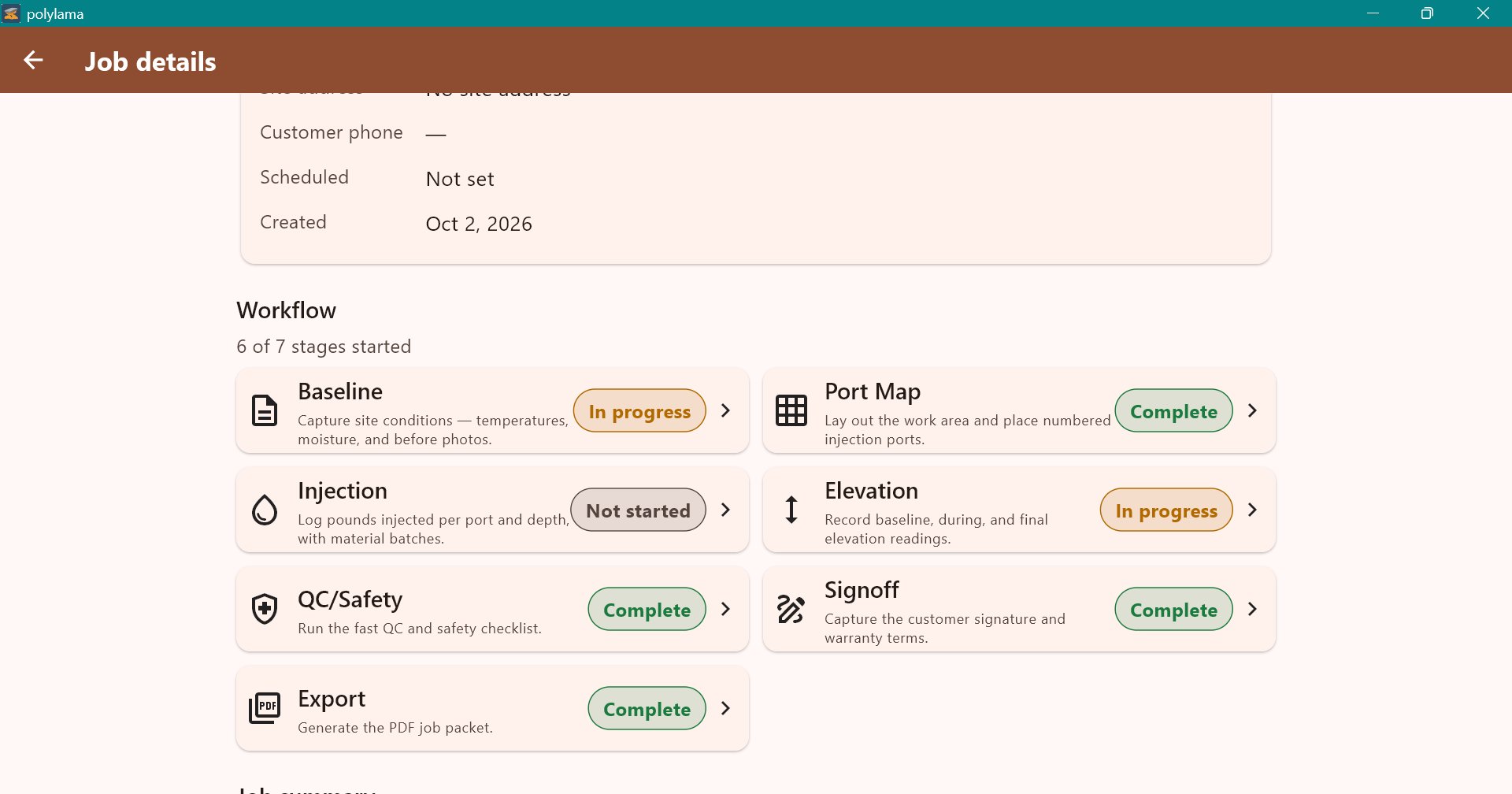Click the Created date Oct 2, 2026

click(479, 224)
